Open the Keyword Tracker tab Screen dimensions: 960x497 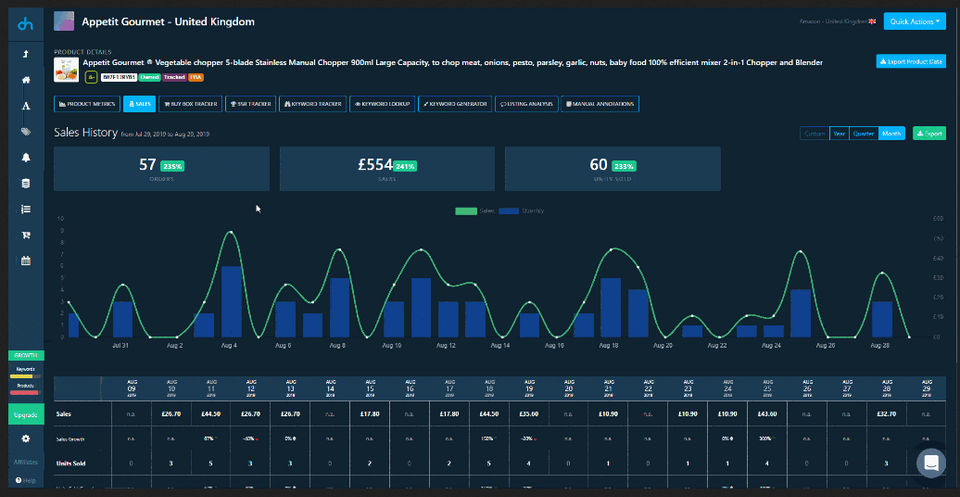(x=312, y=103)
